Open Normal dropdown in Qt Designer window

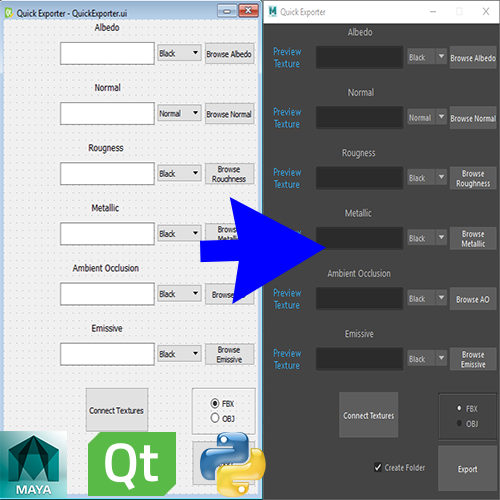point(179,113)
